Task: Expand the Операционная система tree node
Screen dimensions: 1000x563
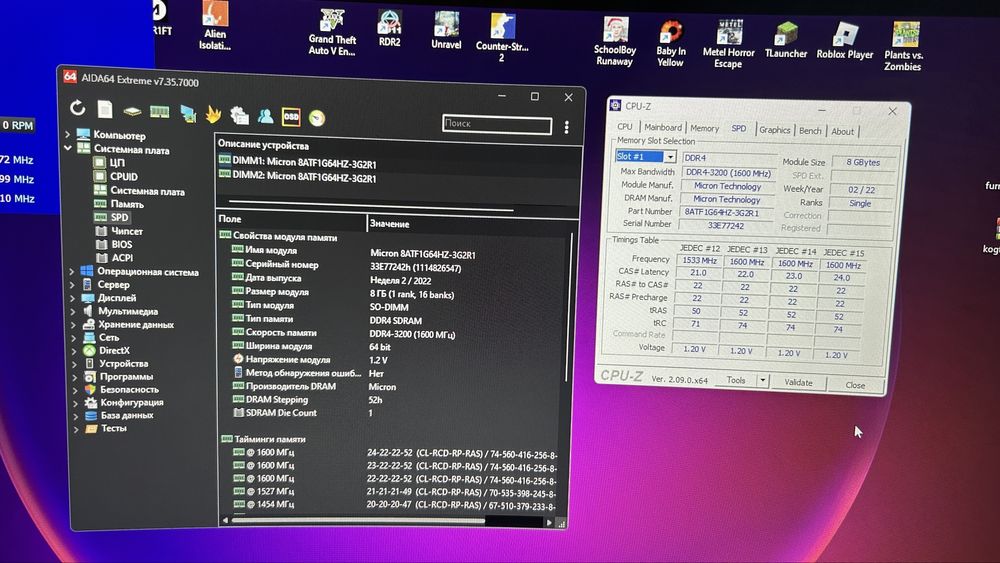Action: [x=71, y=272]
